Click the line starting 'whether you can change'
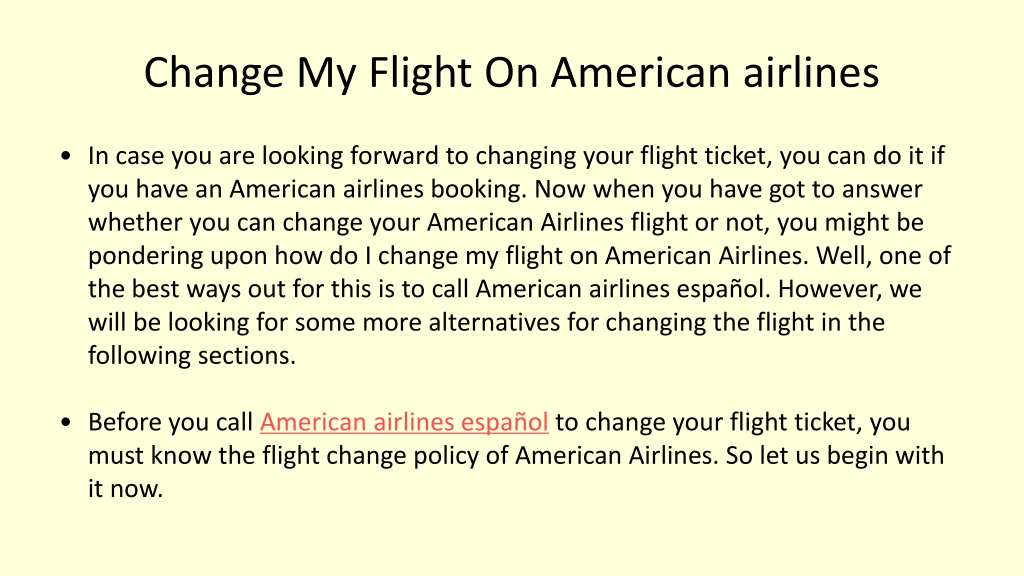 pos(505,223)
